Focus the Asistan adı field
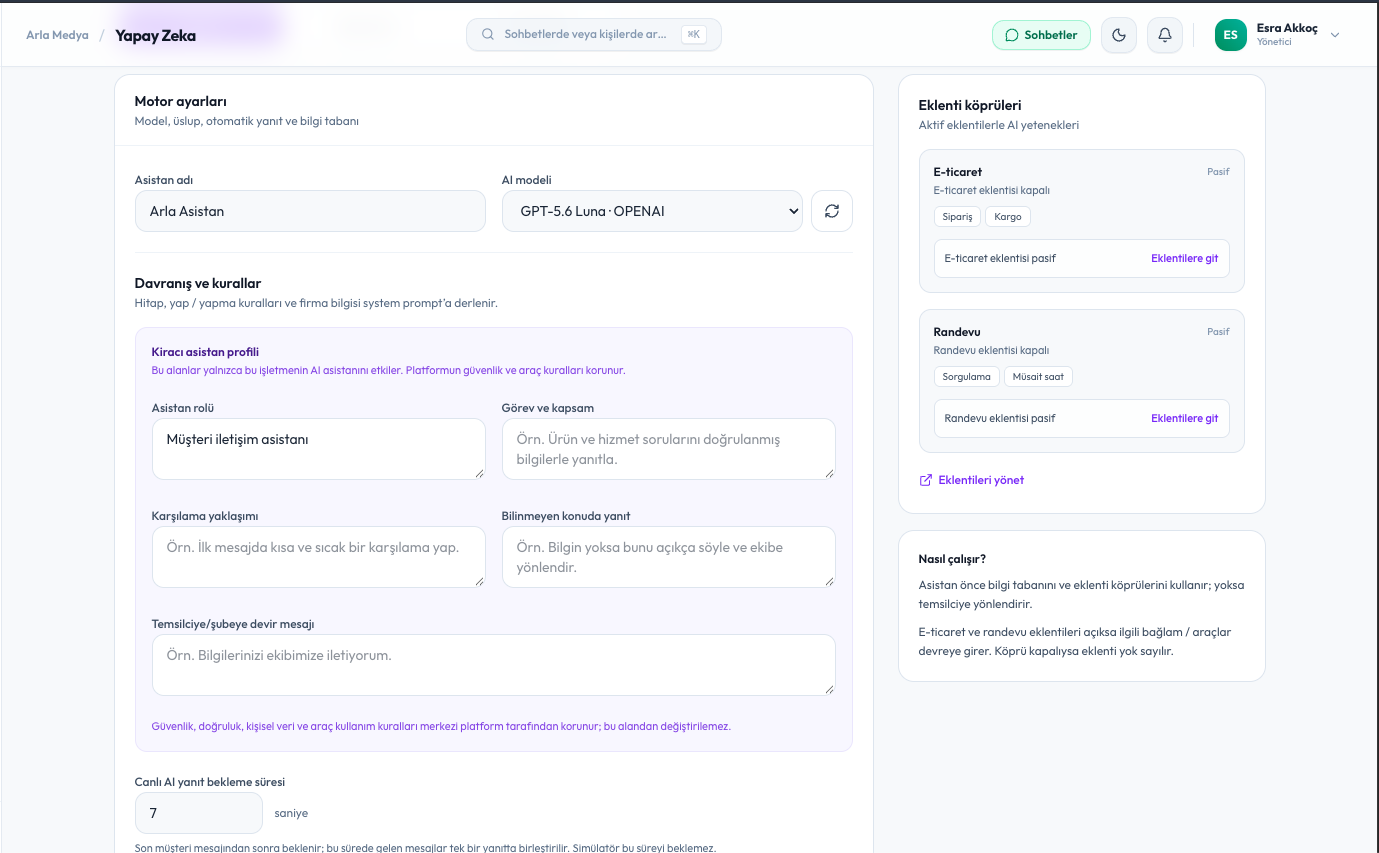The height and width of the screenshot is (853, 1379). click(310, 211)
